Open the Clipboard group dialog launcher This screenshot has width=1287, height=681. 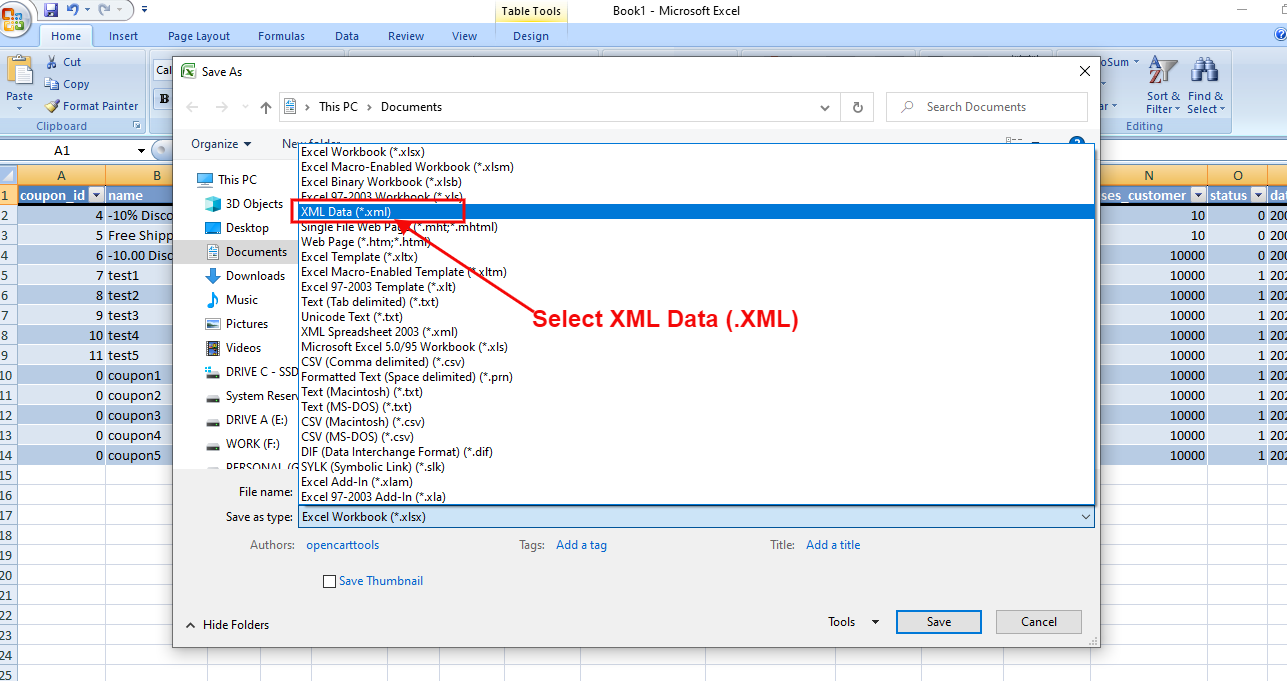[136, 126]
